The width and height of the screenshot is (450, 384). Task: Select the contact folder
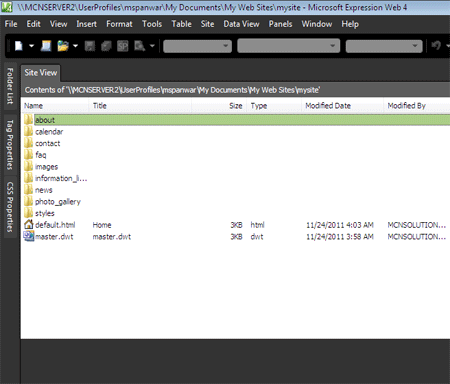[48, 144]
